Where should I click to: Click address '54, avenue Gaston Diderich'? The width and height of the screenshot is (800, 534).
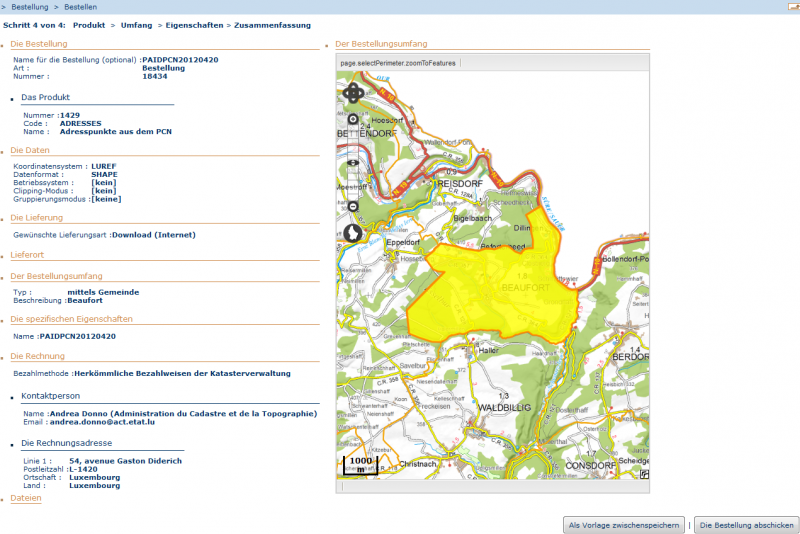click(126, 461)
